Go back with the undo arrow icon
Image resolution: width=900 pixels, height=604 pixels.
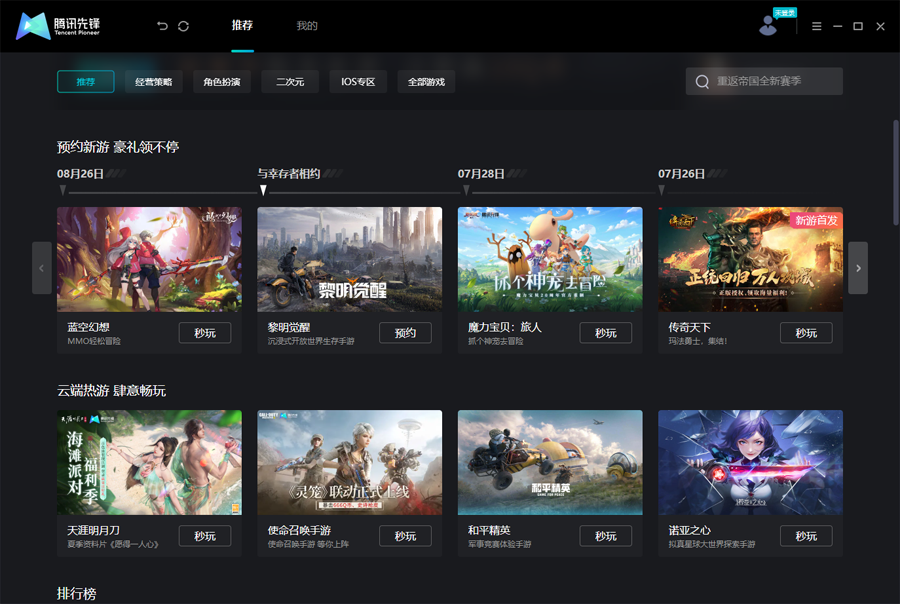[162, 26]
